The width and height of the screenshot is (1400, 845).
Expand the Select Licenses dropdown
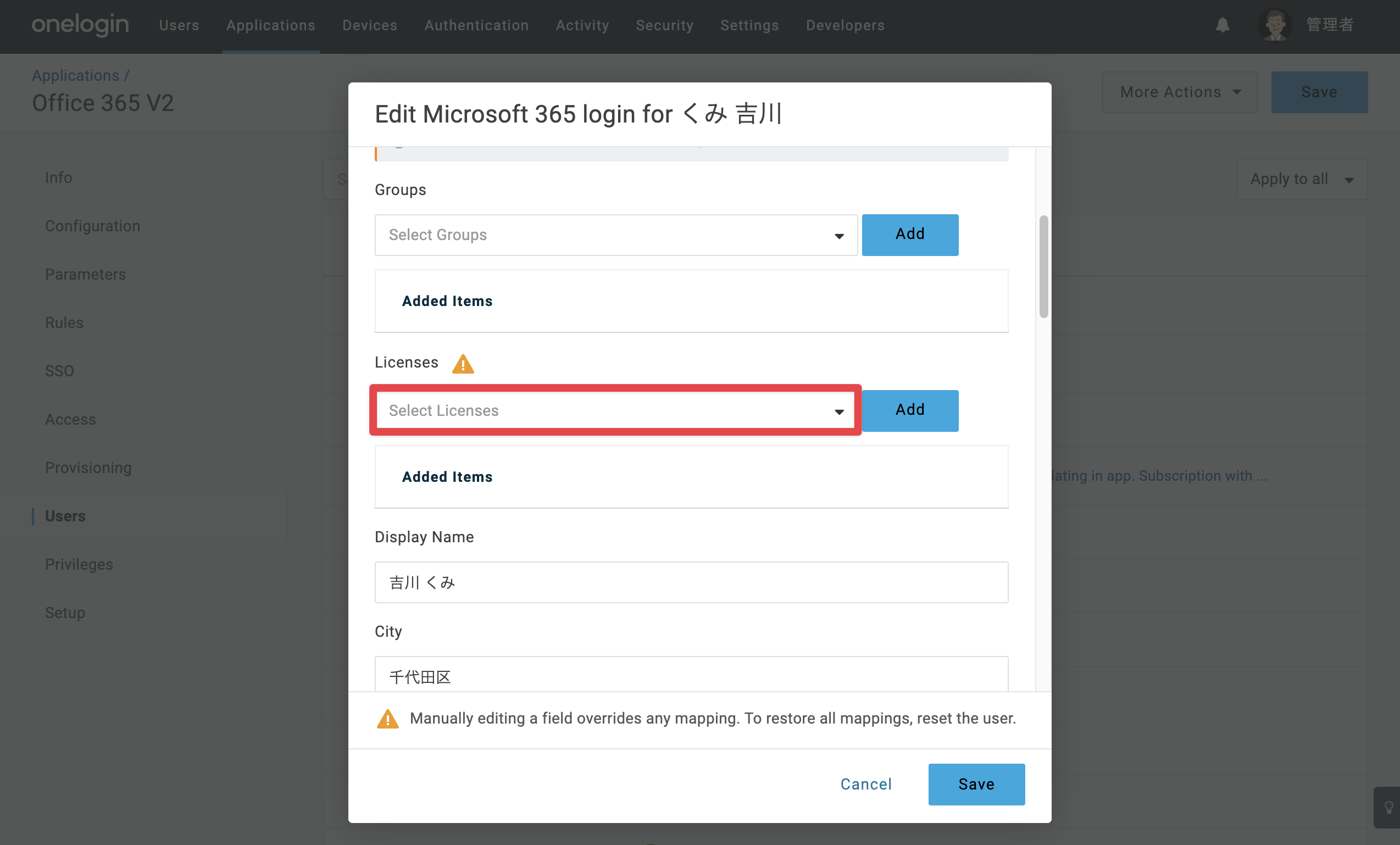(x=616, y=411)
